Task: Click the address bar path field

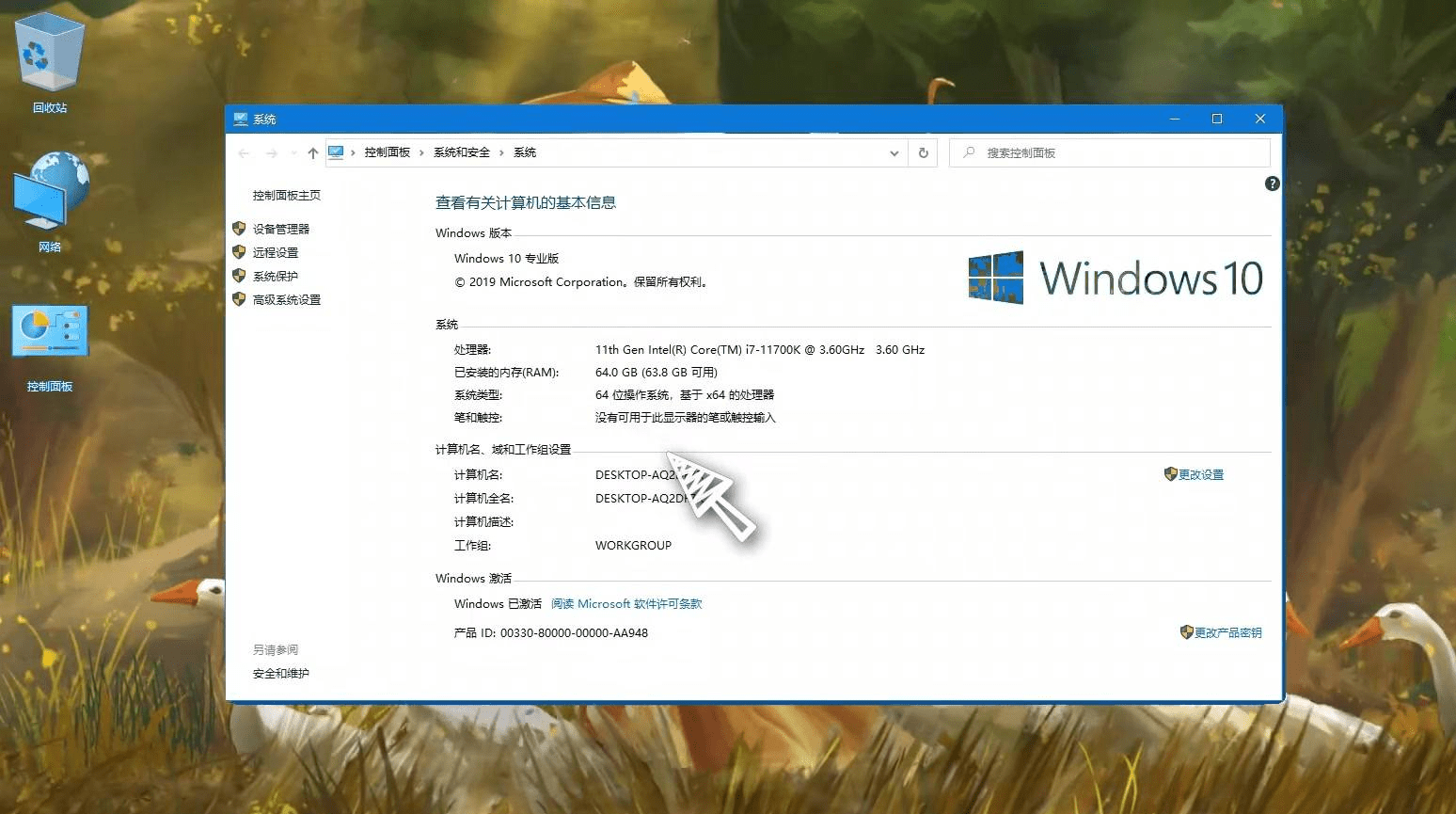Action: (616, 152)
